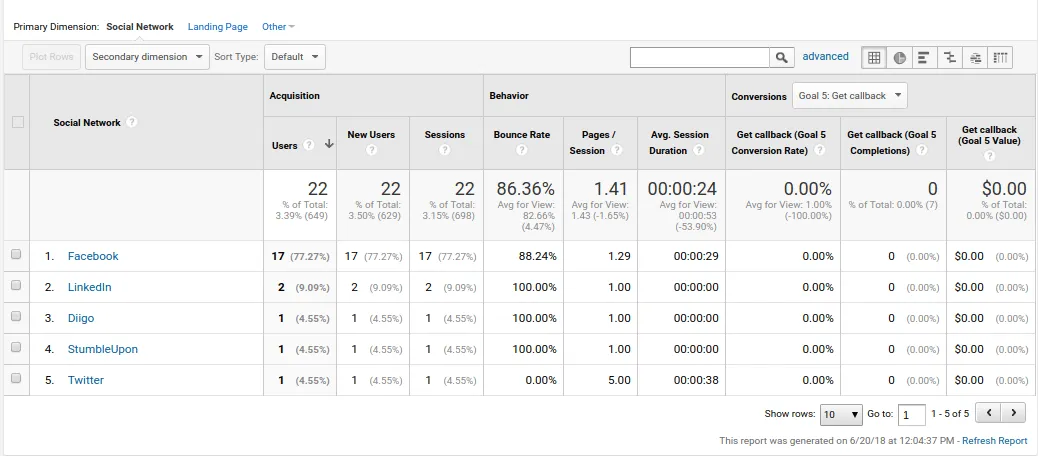Open the Goal 5: Get callback dropdown

[x=850, y=96]
